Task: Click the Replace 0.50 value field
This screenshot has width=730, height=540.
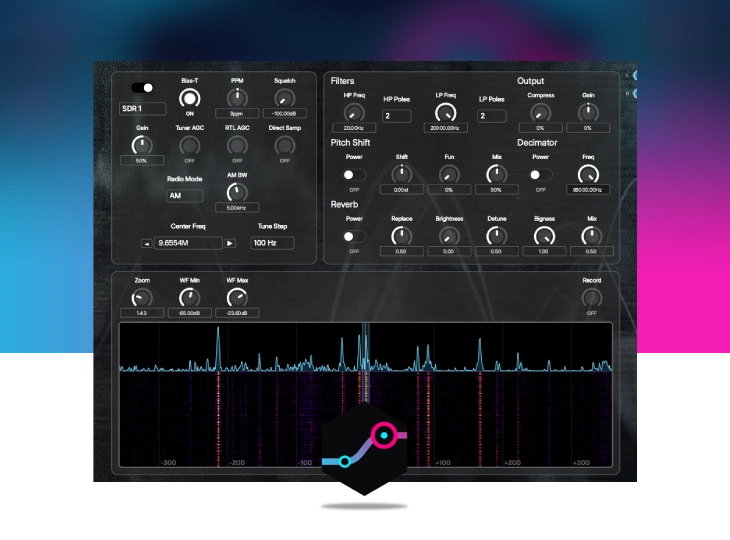Action: [x=401, y=251]
